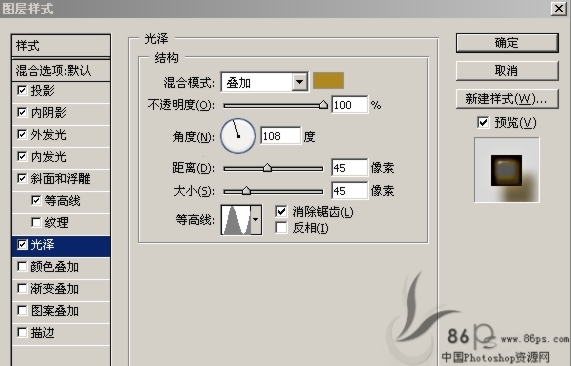Toggle the 内发光 inner glow checkbox
571x366 pixels.
pos(22,157)
